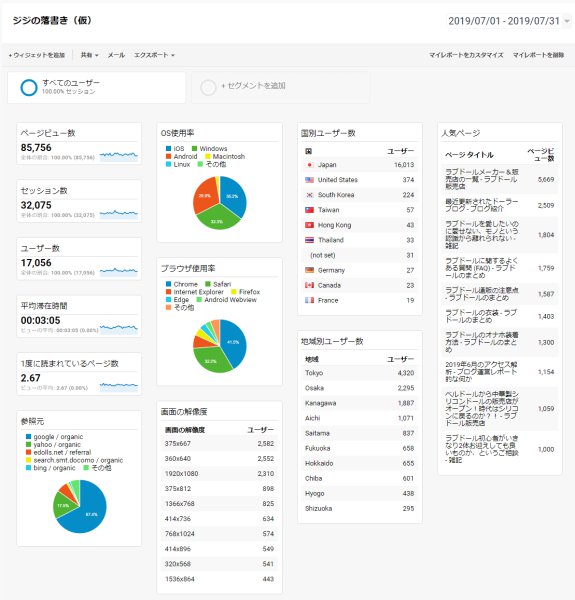Select the すべてのユーザー segment circle icon

click(29, 88)
